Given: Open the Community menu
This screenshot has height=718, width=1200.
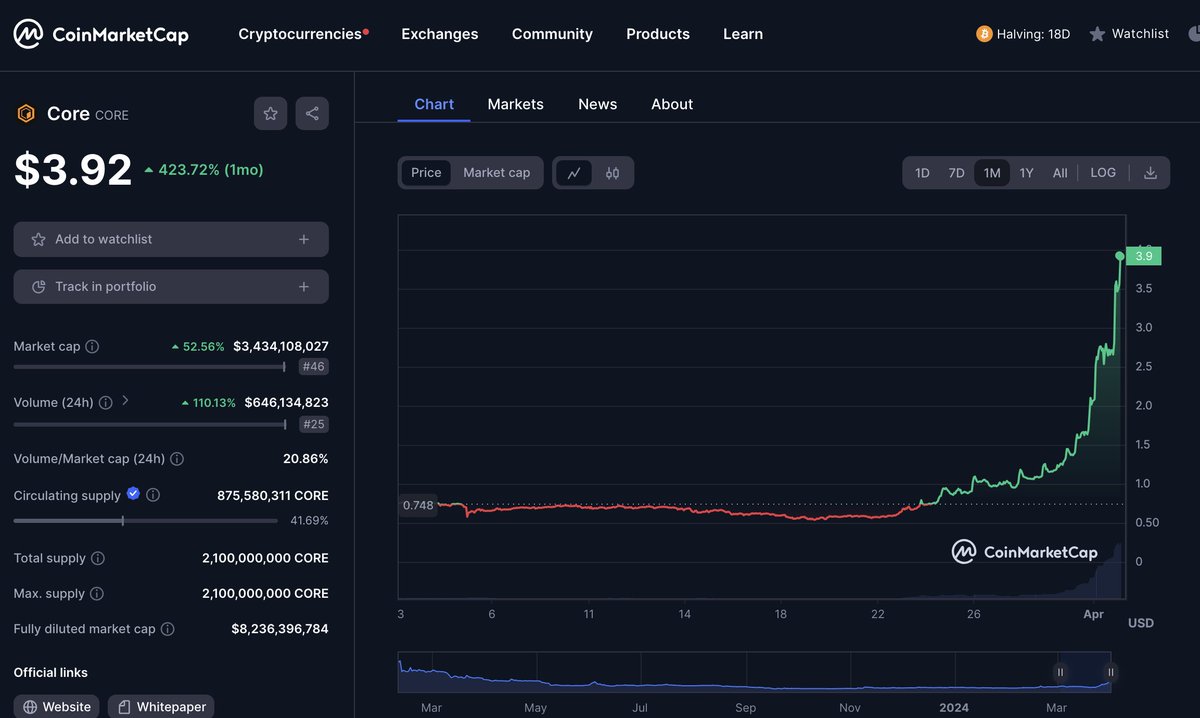Looking at the screenshot, I should click(552, 34).
